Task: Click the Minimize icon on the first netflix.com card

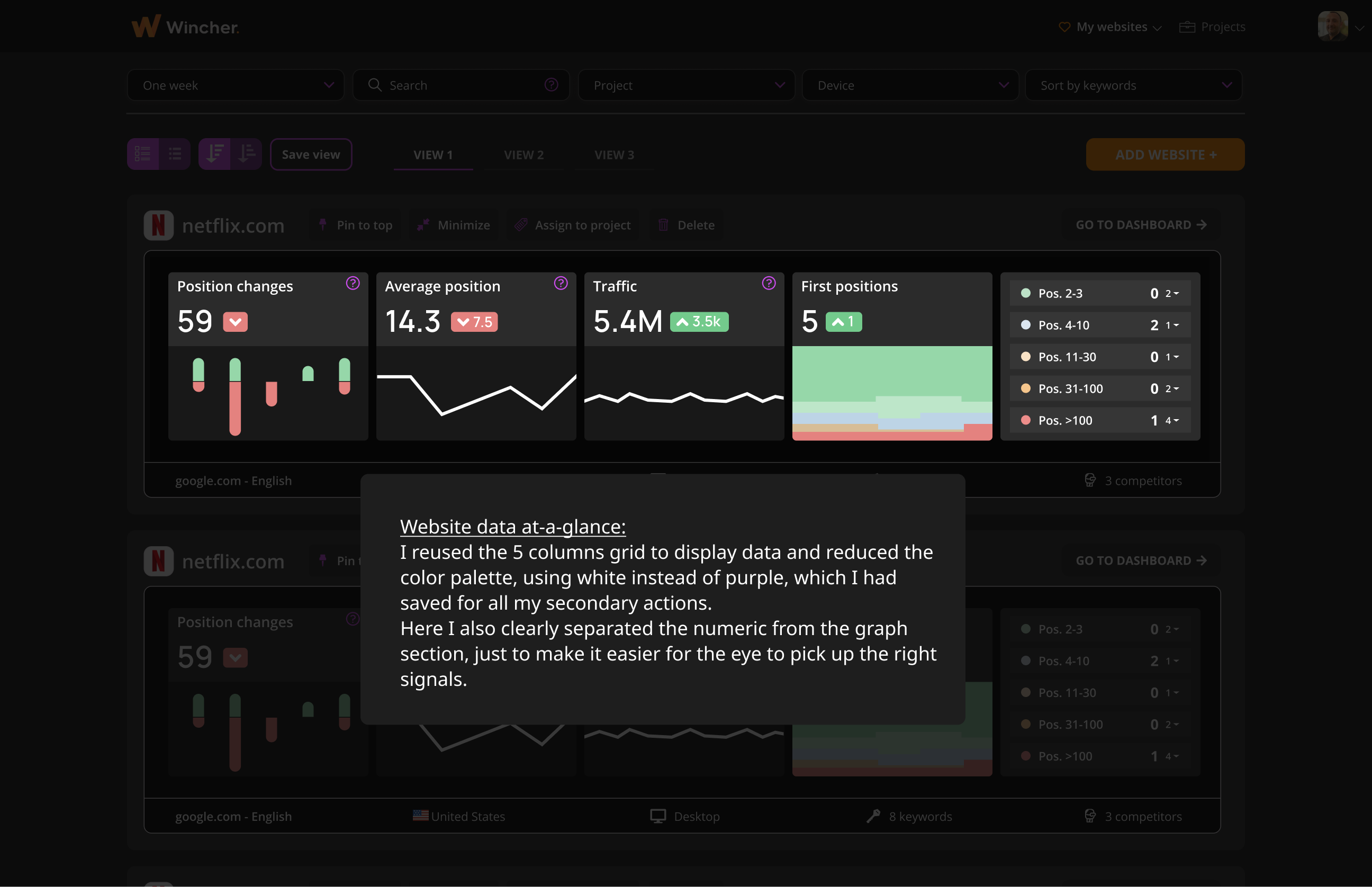Action: pyautogui.click(x=423, y=224)
